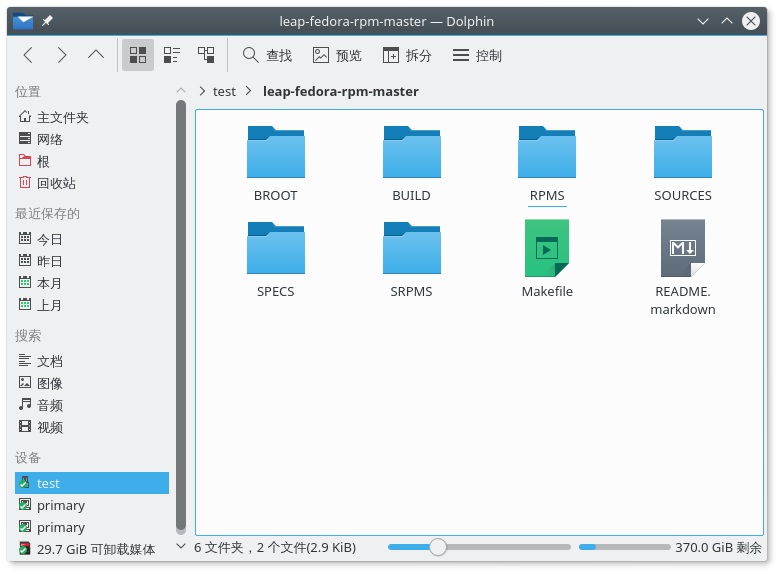Search for 音频 audio files

click(x=92, y=405)
